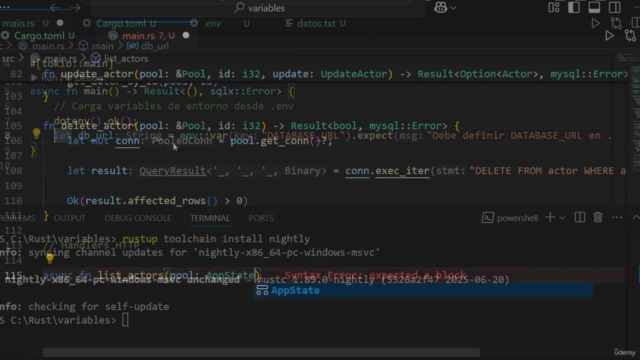Click 'delete_actor' function name in code
Screen dimensions: 640x360
(x=97, y=126)
